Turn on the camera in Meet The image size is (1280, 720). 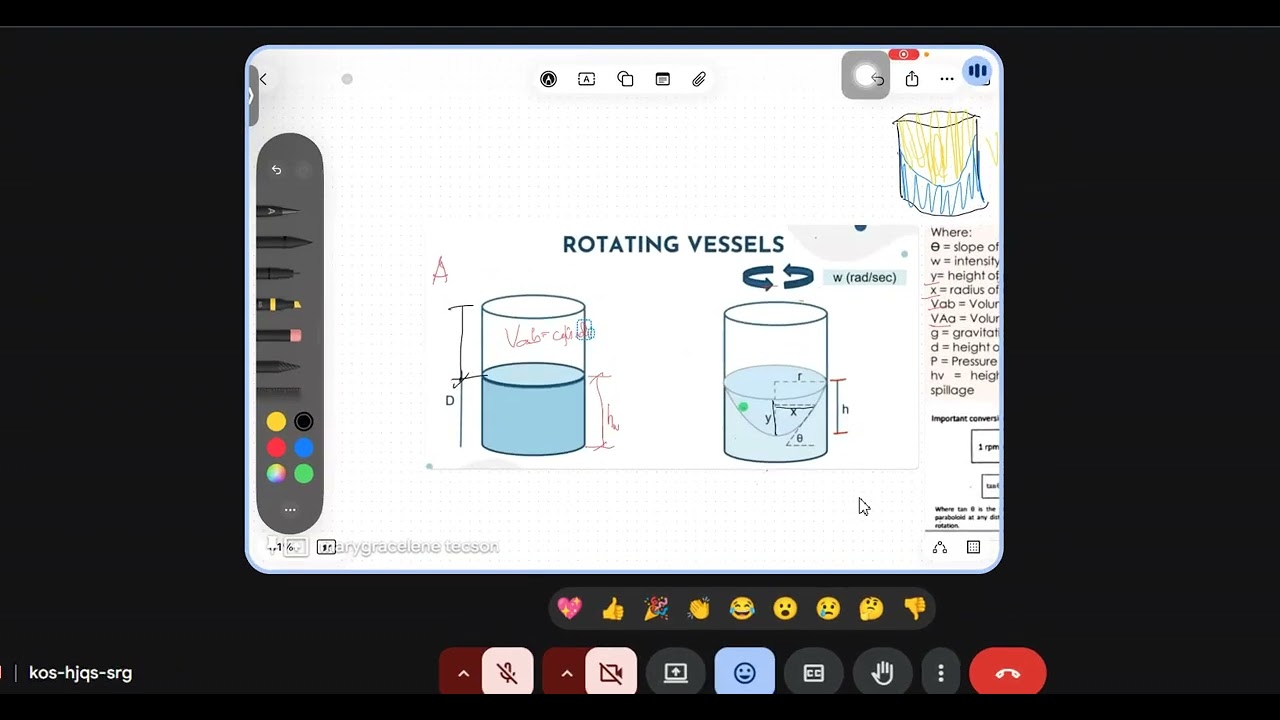pos(611,673)
